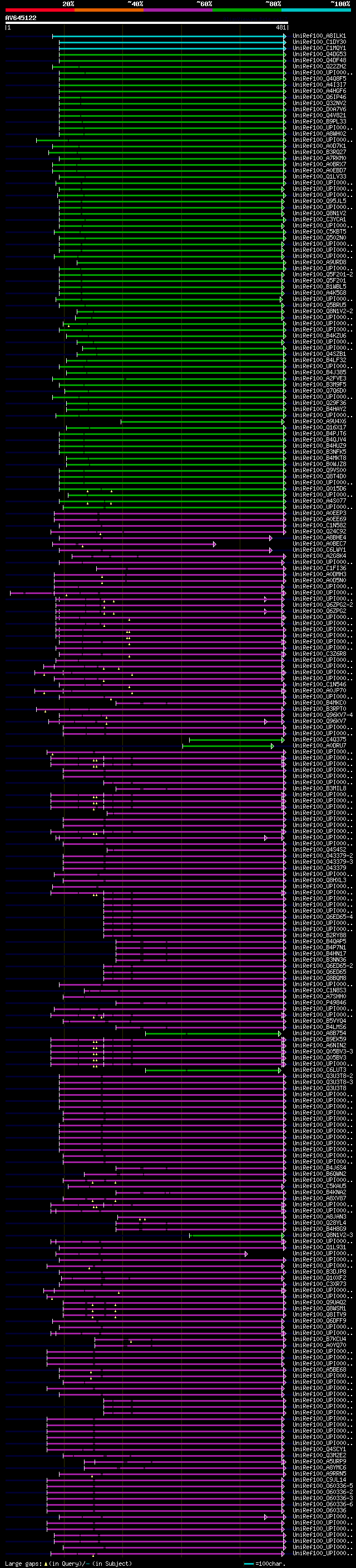Open hit UniRef100_A7RKM0
The image size is (356, 1568).
click(319, 159)
